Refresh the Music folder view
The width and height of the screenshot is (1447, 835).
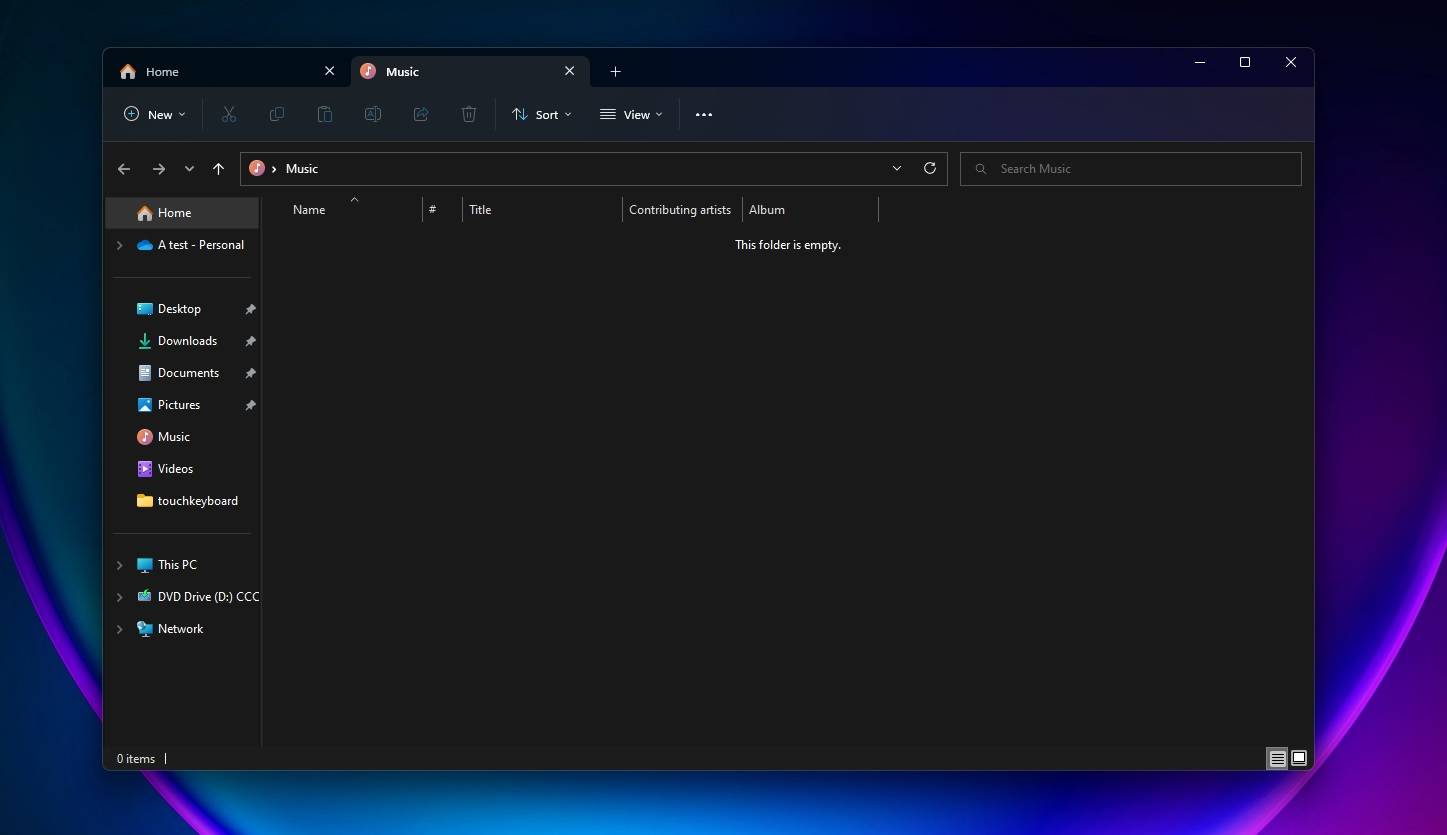tap(929, 168)
